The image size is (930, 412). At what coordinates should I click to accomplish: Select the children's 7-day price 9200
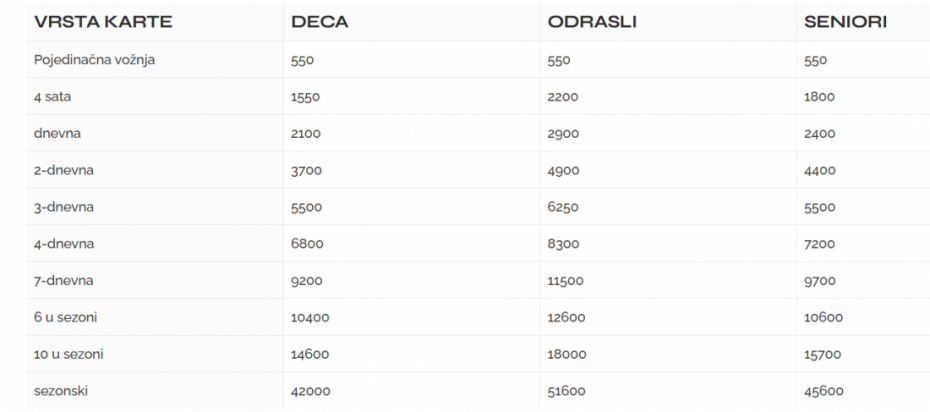point(306,281)
